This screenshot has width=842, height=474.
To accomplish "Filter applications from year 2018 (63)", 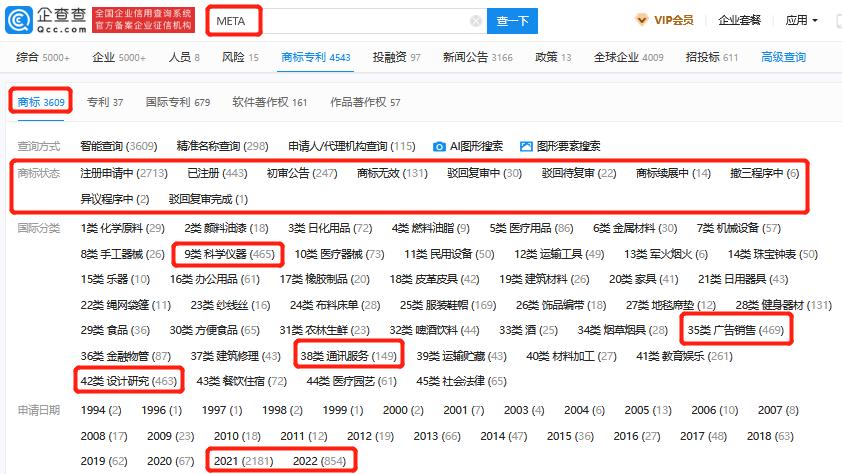I will pos(770,436).
